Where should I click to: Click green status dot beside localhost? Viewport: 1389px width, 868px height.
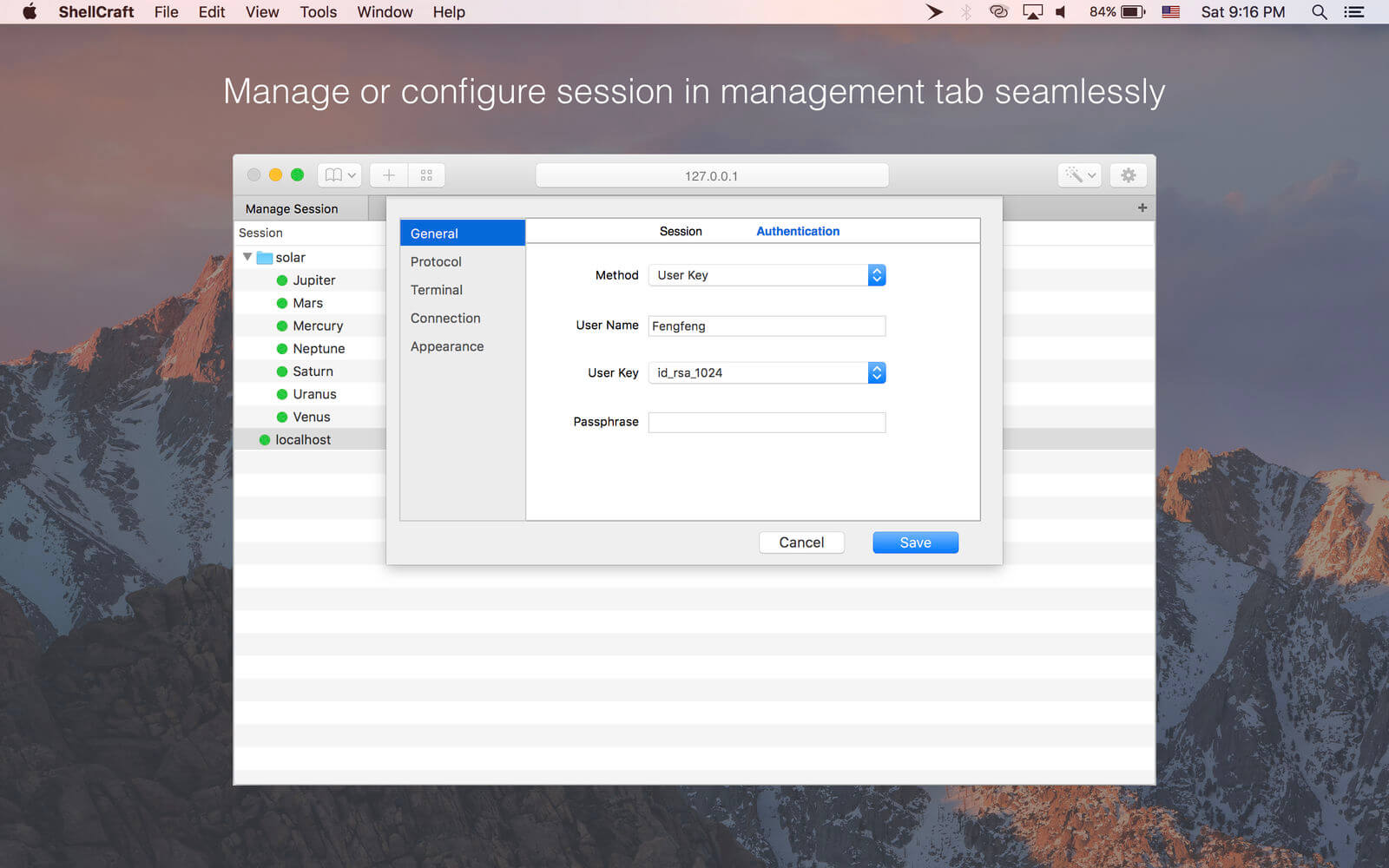[265, 440]
